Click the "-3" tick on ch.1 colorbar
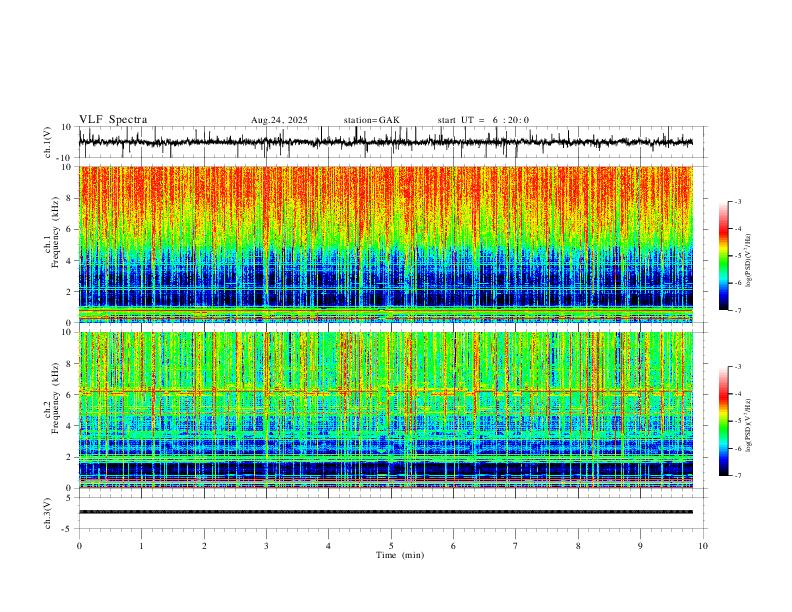The image size is (792, 612). click(737, 201)
